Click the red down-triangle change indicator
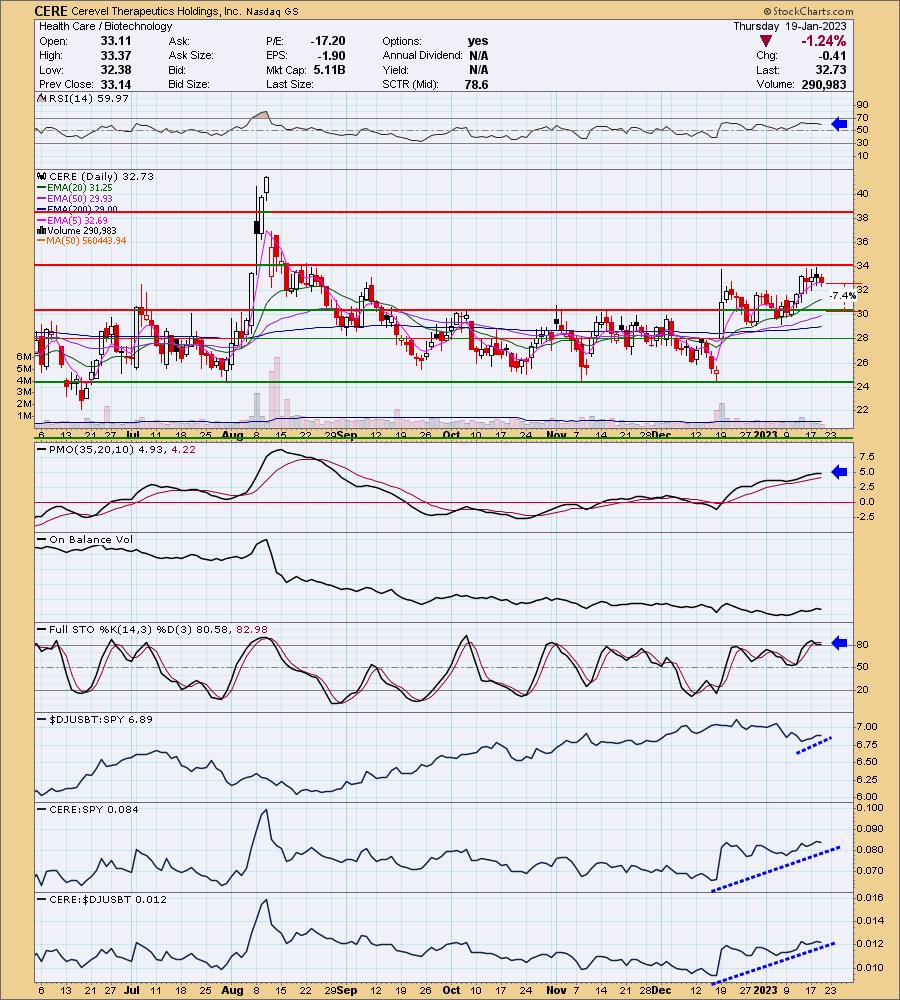Image resolution: width=900 pixels, height=1000 pixels. 766,41
